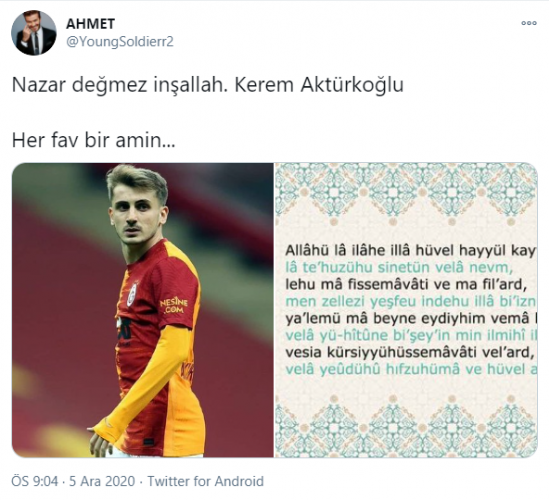Click the club crest on the jersey chest
Screen dimensions: 549x500
click(132, 294)
